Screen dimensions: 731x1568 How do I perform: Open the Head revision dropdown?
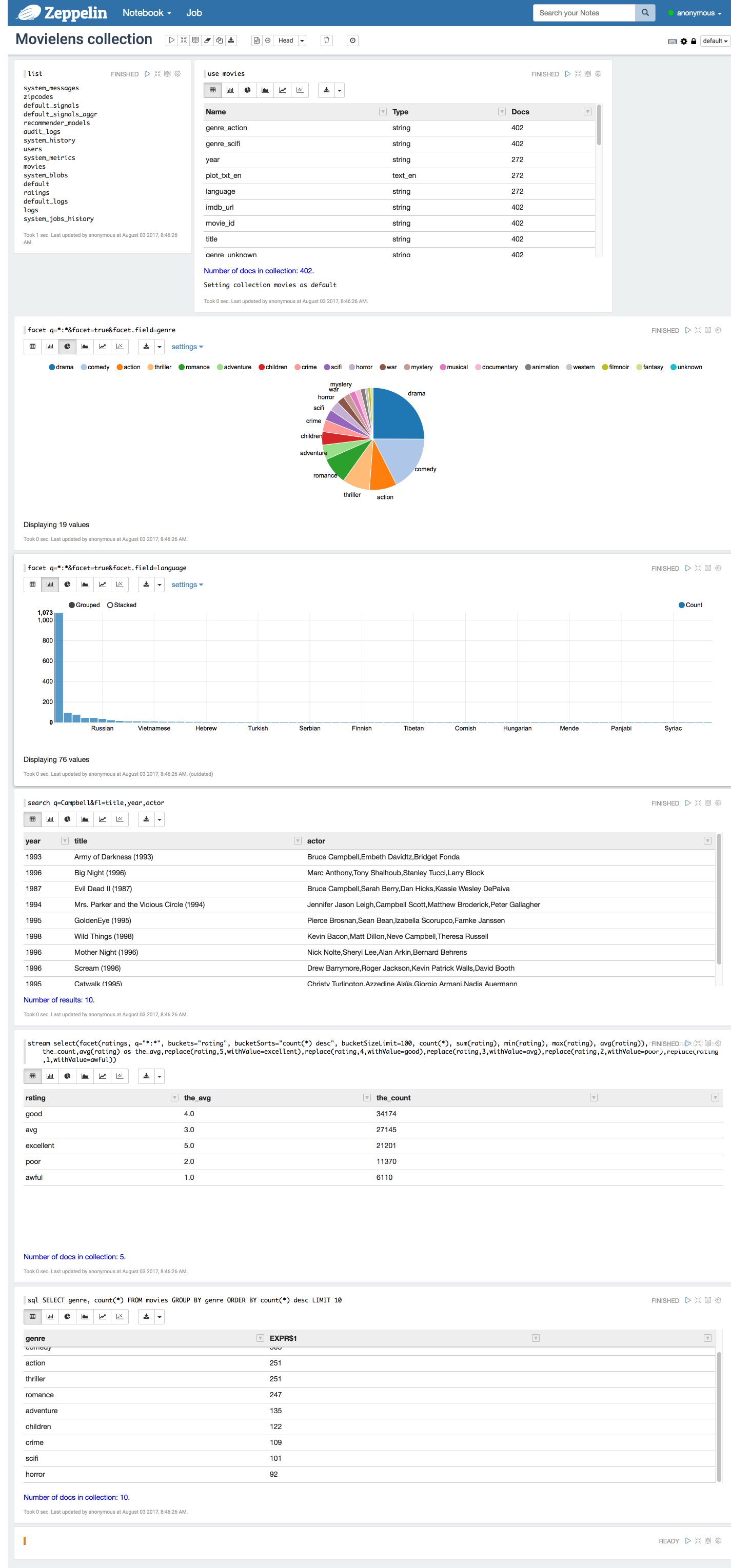302,40
